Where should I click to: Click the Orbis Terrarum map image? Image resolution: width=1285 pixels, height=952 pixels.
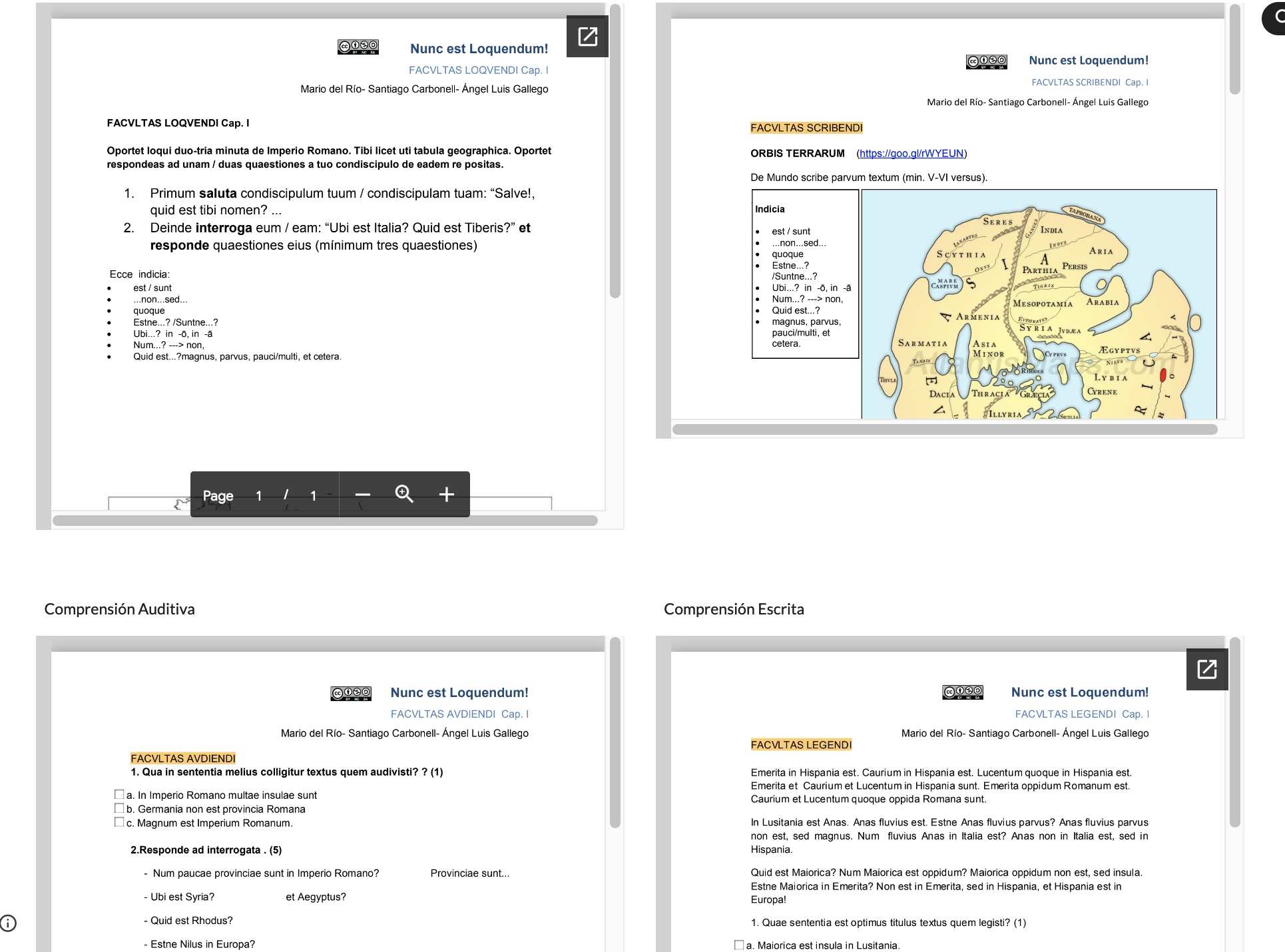(x=1039, y=304)
